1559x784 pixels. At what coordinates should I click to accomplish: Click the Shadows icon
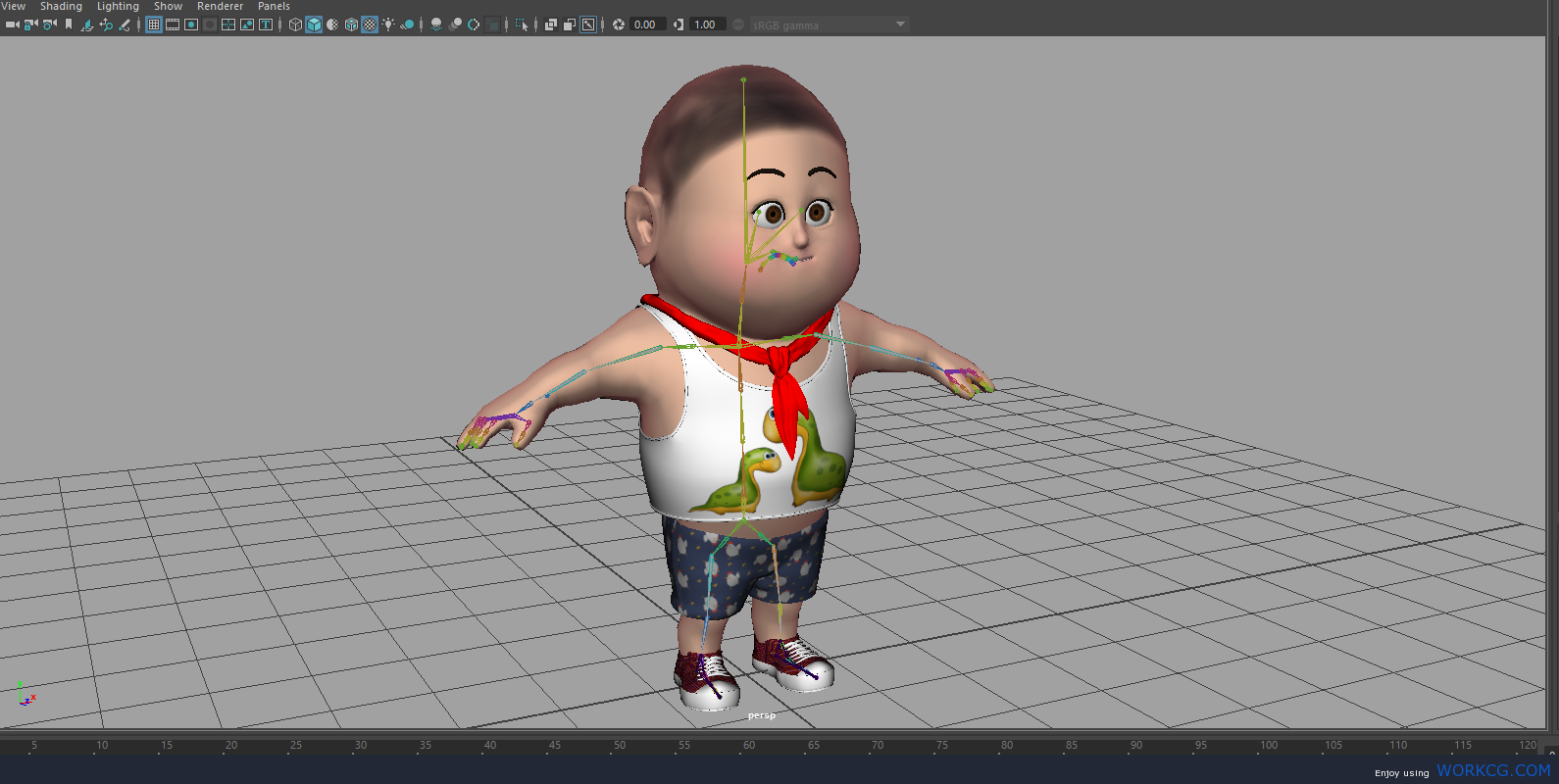(x=407, y=24)
